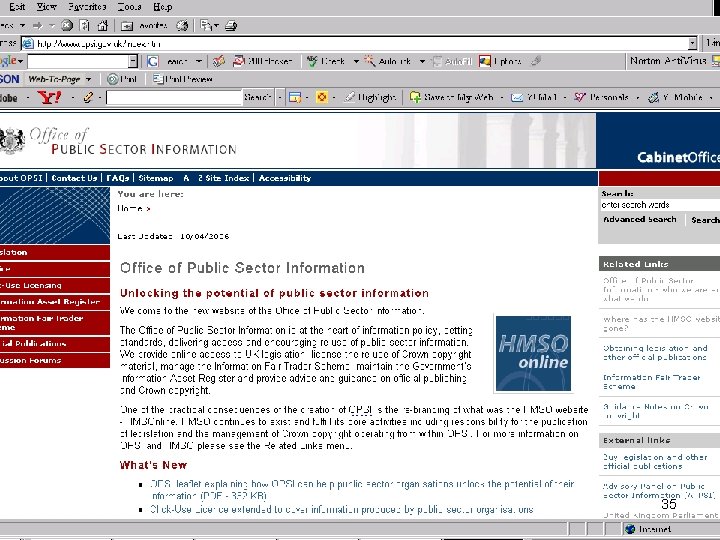Viewport: 720px width, 540px height.
Task: Open the Information Fair Trader Scheme related link
Action: coord(651,382)
